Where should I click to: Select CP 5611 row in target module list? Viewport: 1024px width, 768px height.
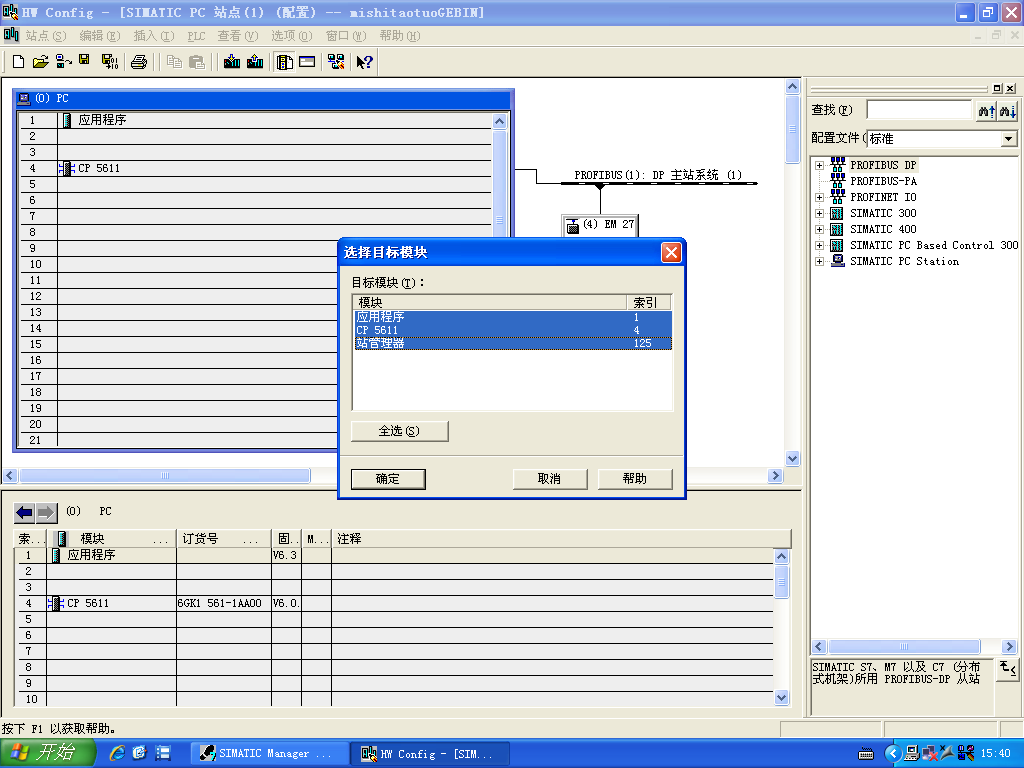click(x=513, y=330)
